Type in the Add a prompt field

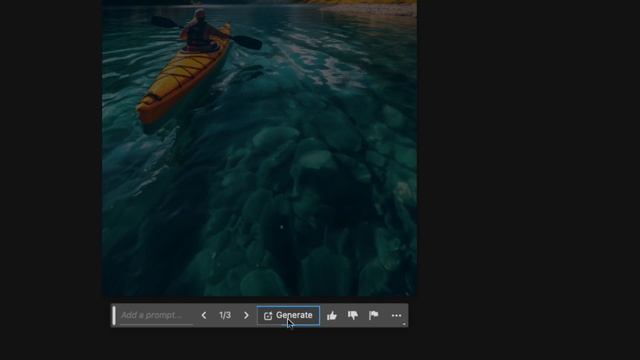pyautogui.click(x=156, y=316)
